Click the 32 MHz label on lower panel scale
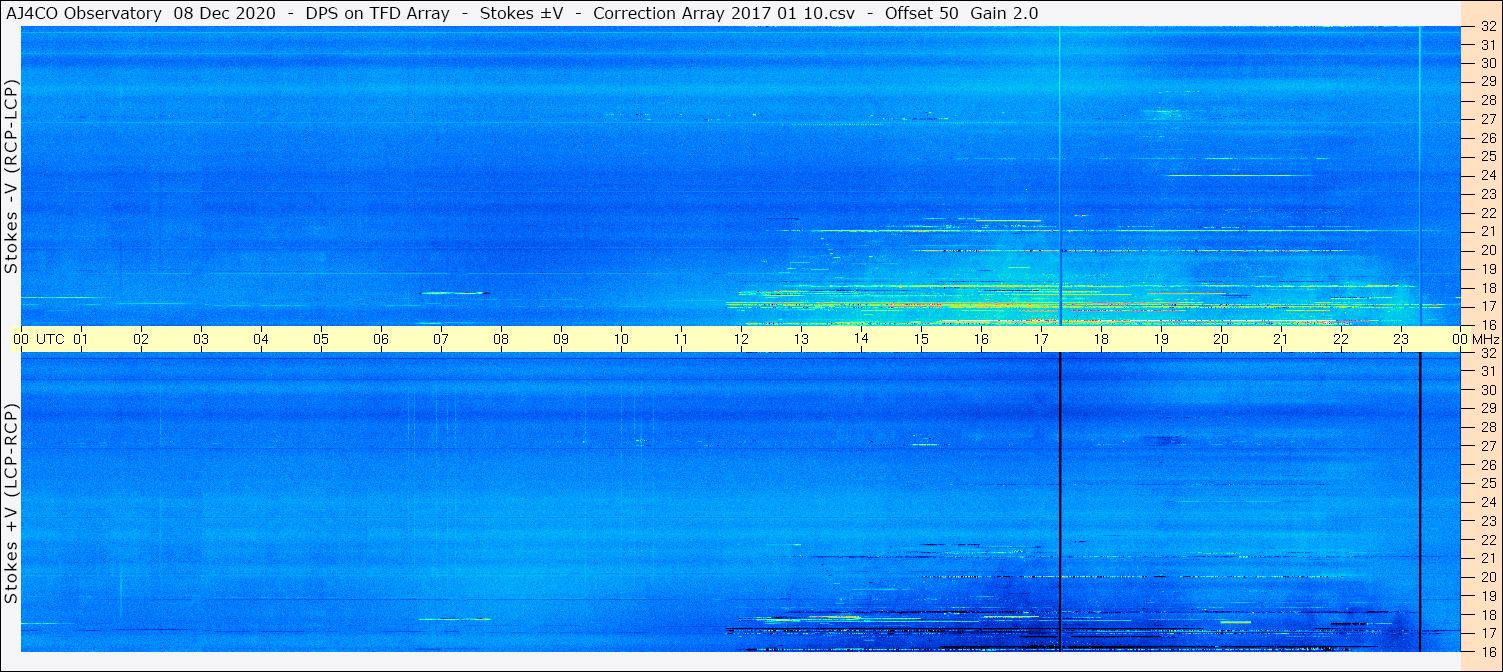1503x672 pixels. click(x=1488, y=353)
